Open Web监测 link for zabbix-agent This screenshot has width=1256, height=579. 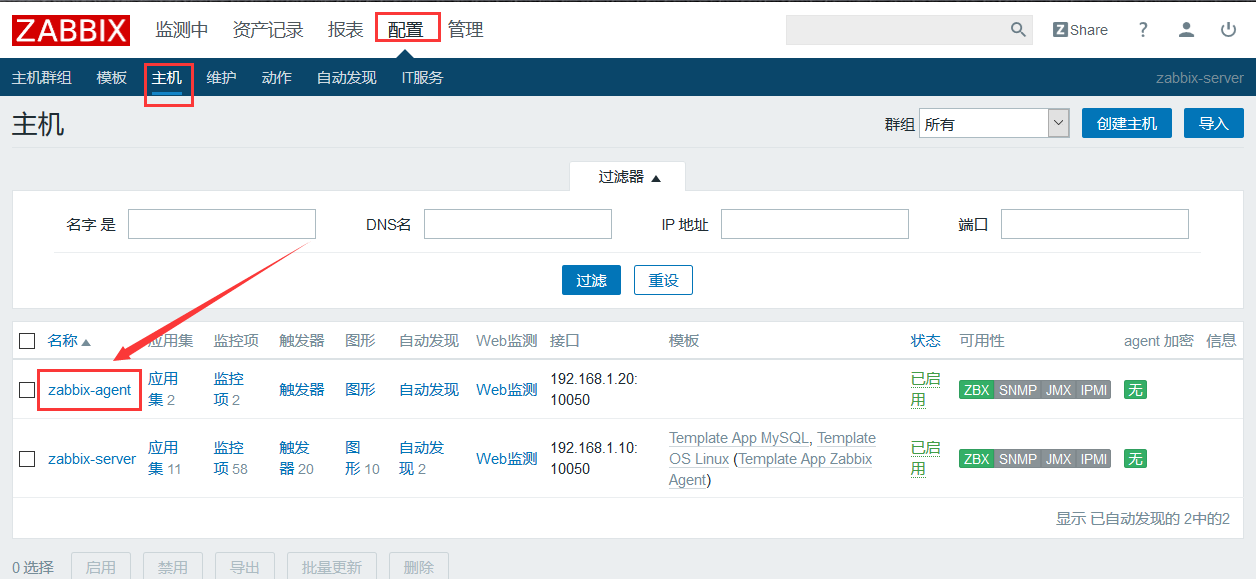pyautogui.click(x=507, y=390)
